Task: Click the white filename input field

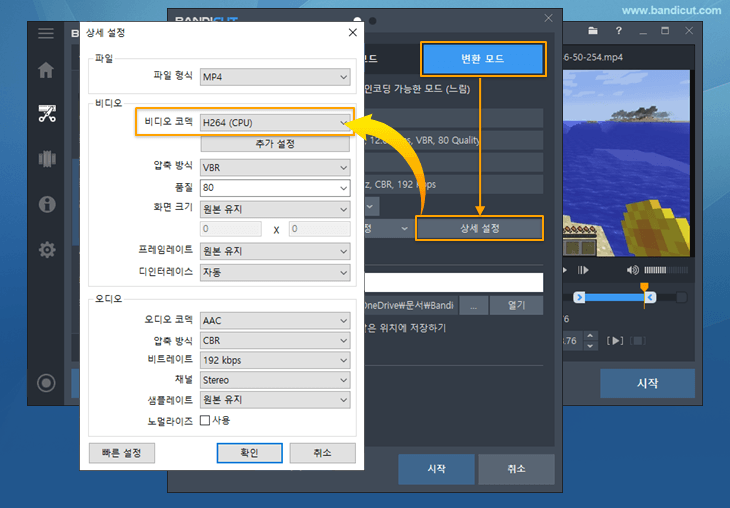Action: (453, 282)
